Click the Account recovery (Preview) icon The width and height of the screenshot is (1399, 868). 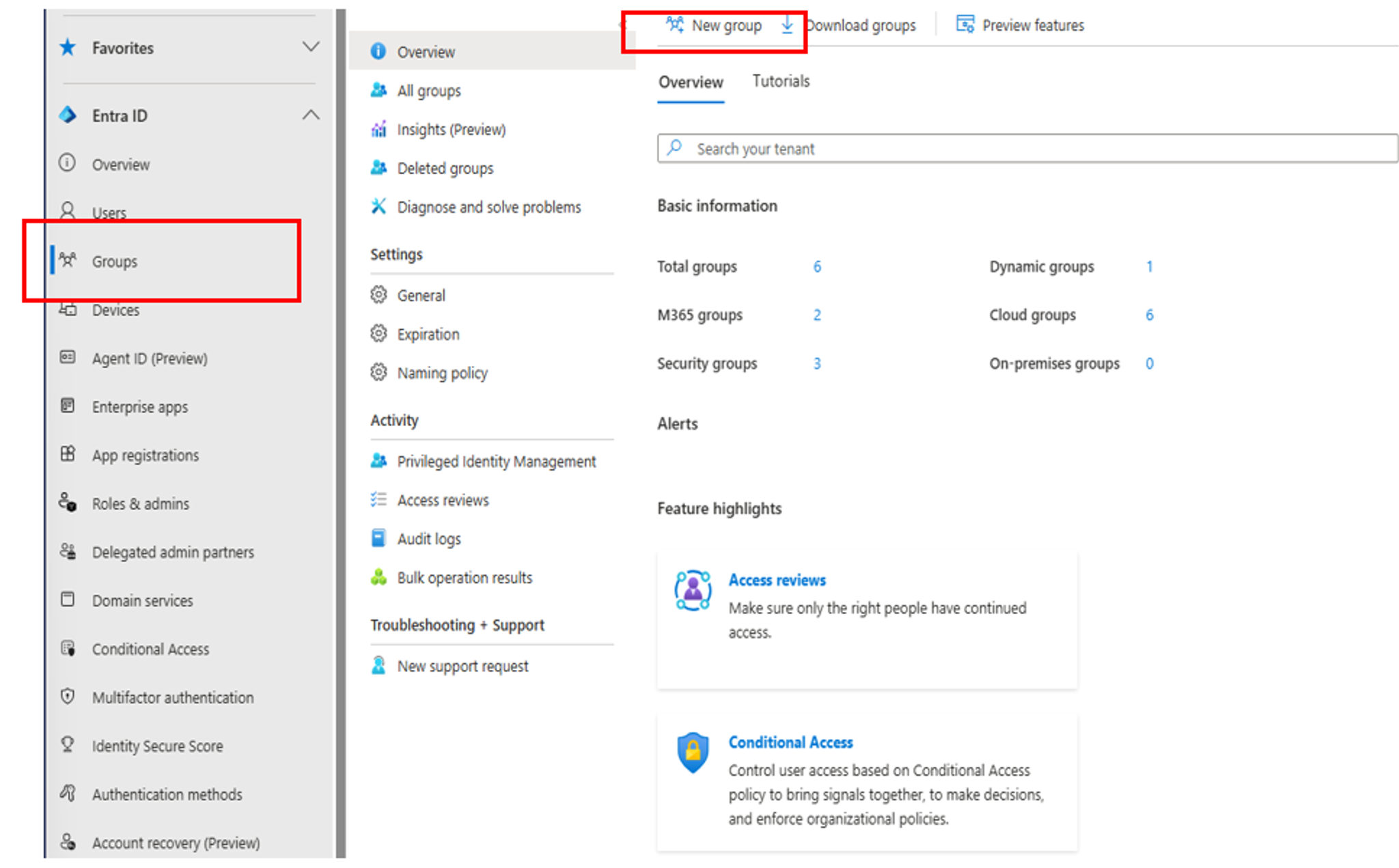click(68, 841)
